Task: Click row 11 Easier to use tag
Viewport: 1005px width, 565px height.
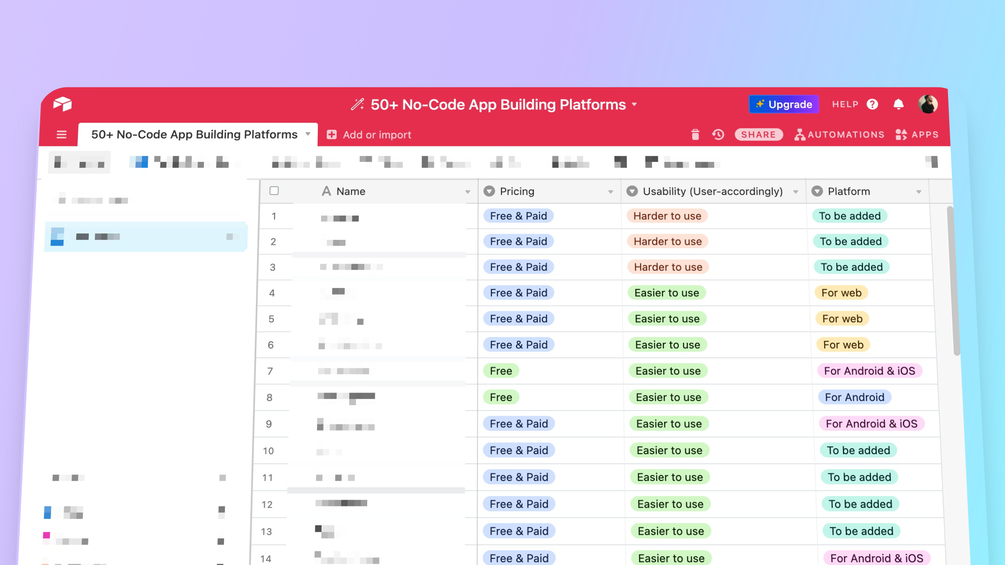Action: (670, 477)
